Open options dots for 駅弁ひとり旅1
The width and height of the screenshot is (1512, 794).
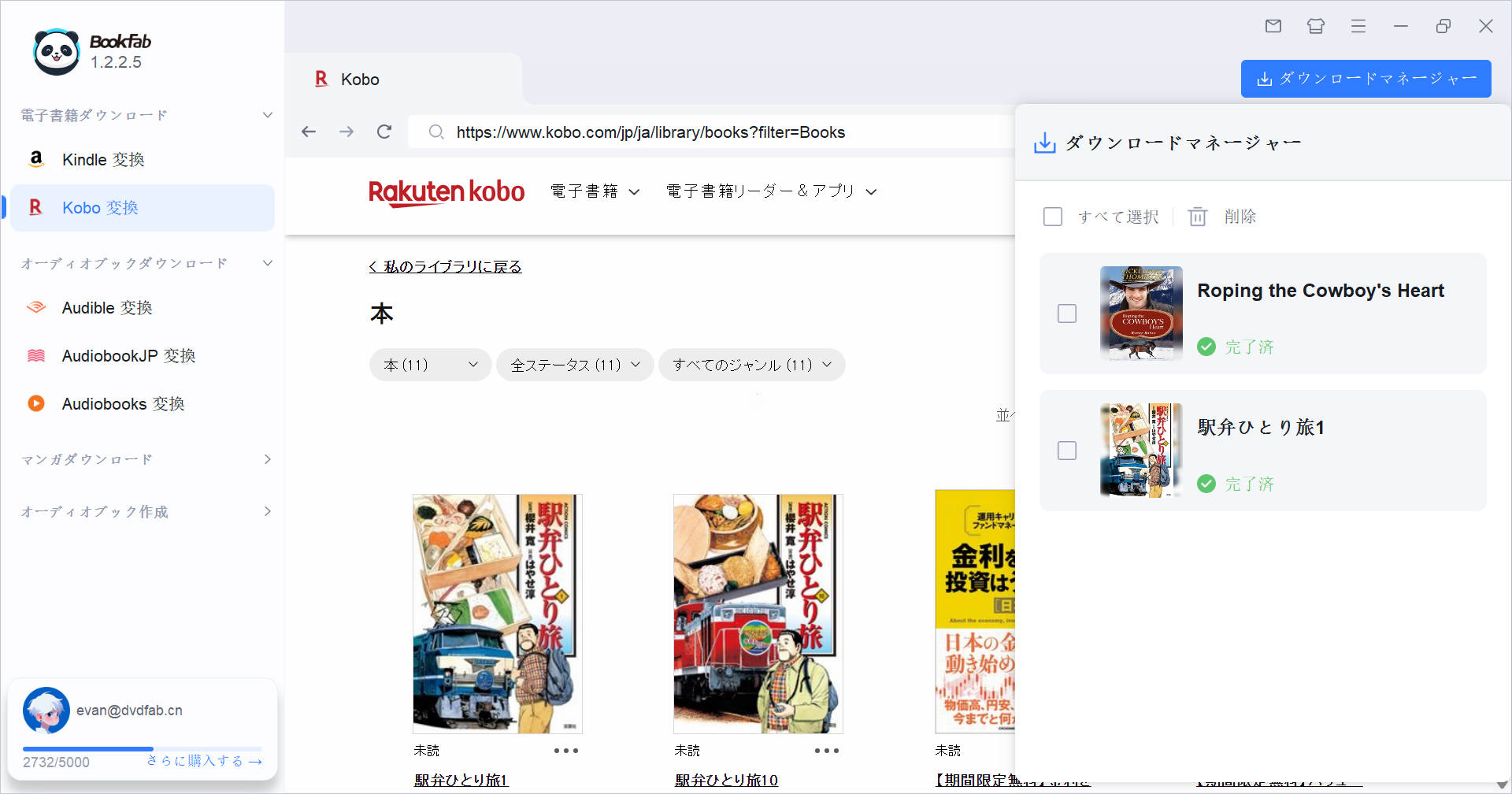565,751
